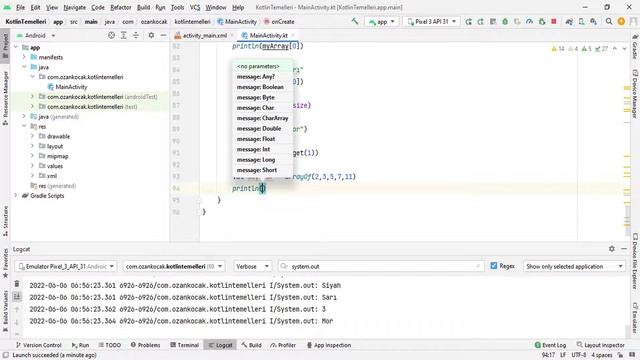The height and width of the screenshot is (360, 640).
Task: Click the Select Opened File target icon
Action: (111, 36)
